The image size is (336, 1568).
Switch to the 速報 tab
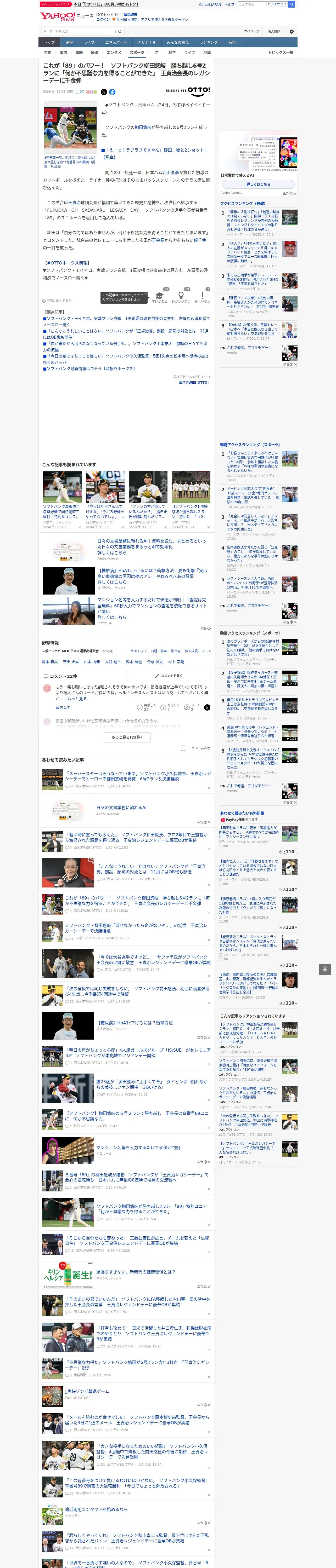[x=69, y=43]
